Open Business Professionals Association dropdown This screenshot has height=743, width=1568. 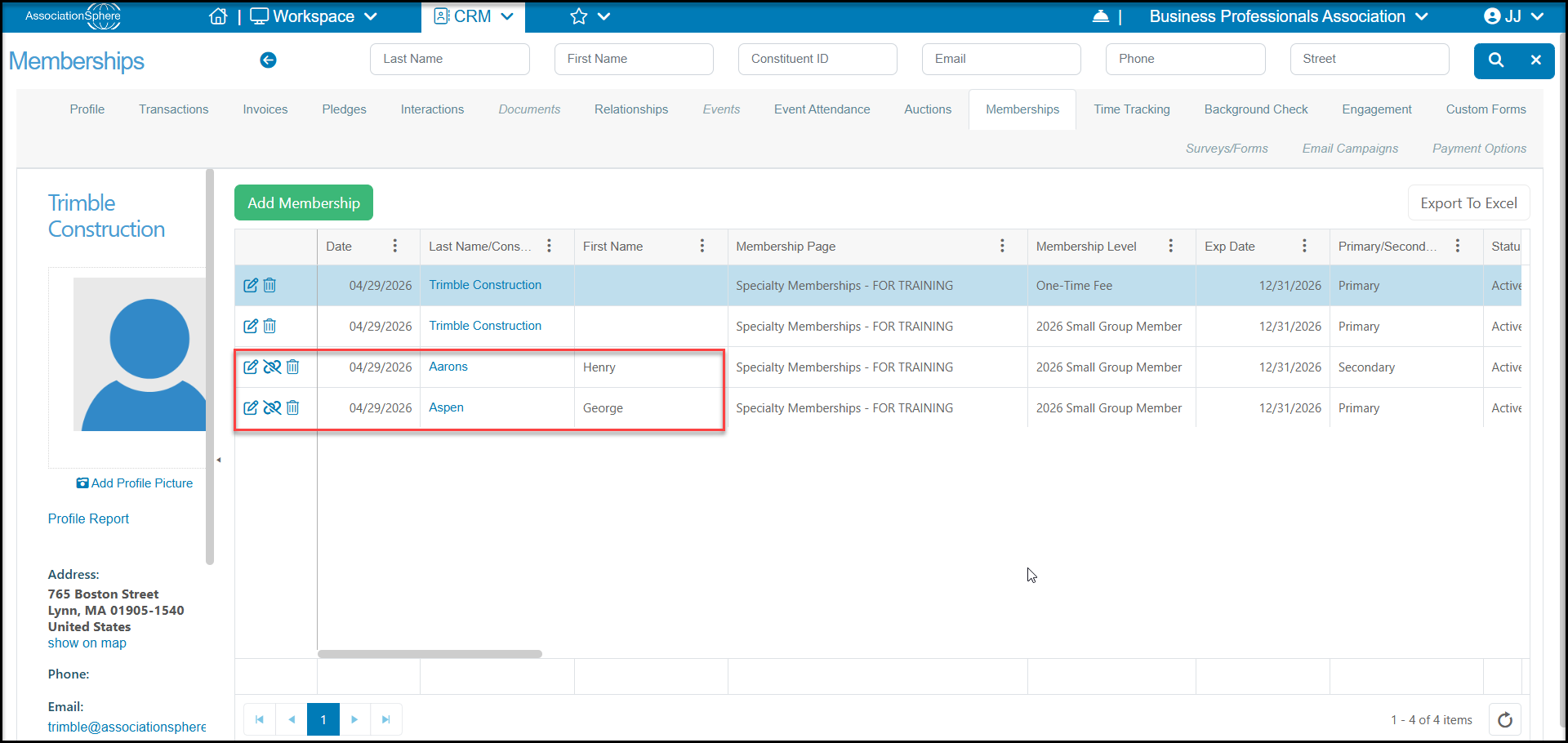[x=1289, y=16]
